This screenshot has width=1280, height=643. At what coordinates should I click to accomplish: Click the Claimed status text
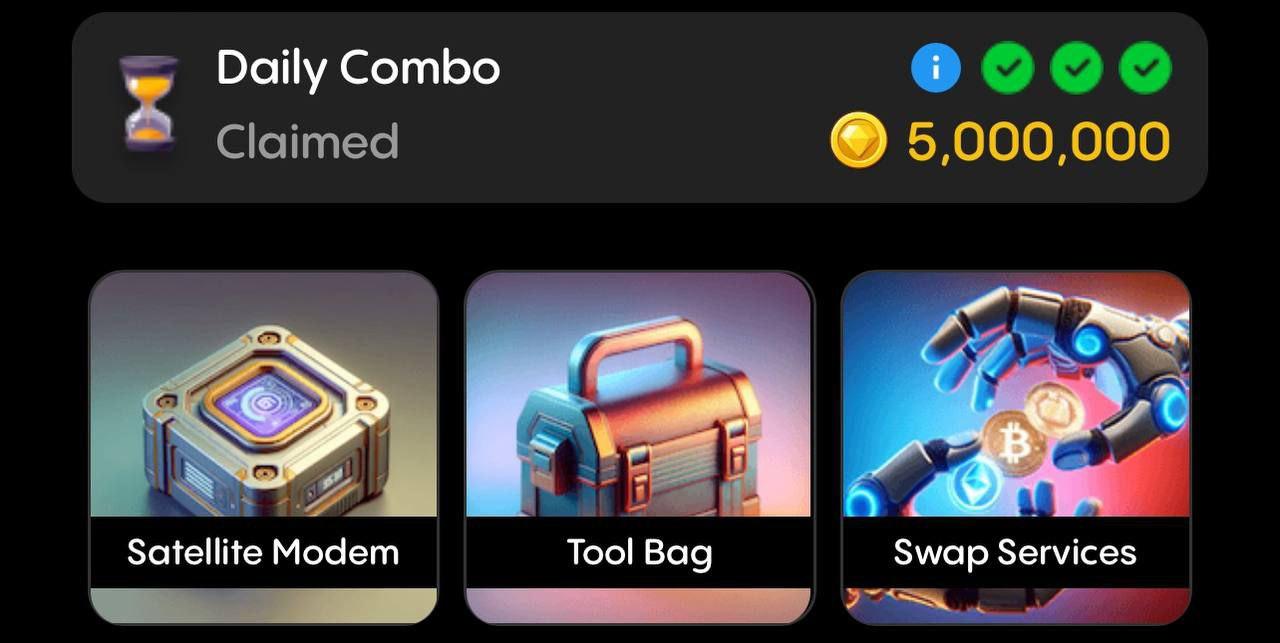click(307, 141)
